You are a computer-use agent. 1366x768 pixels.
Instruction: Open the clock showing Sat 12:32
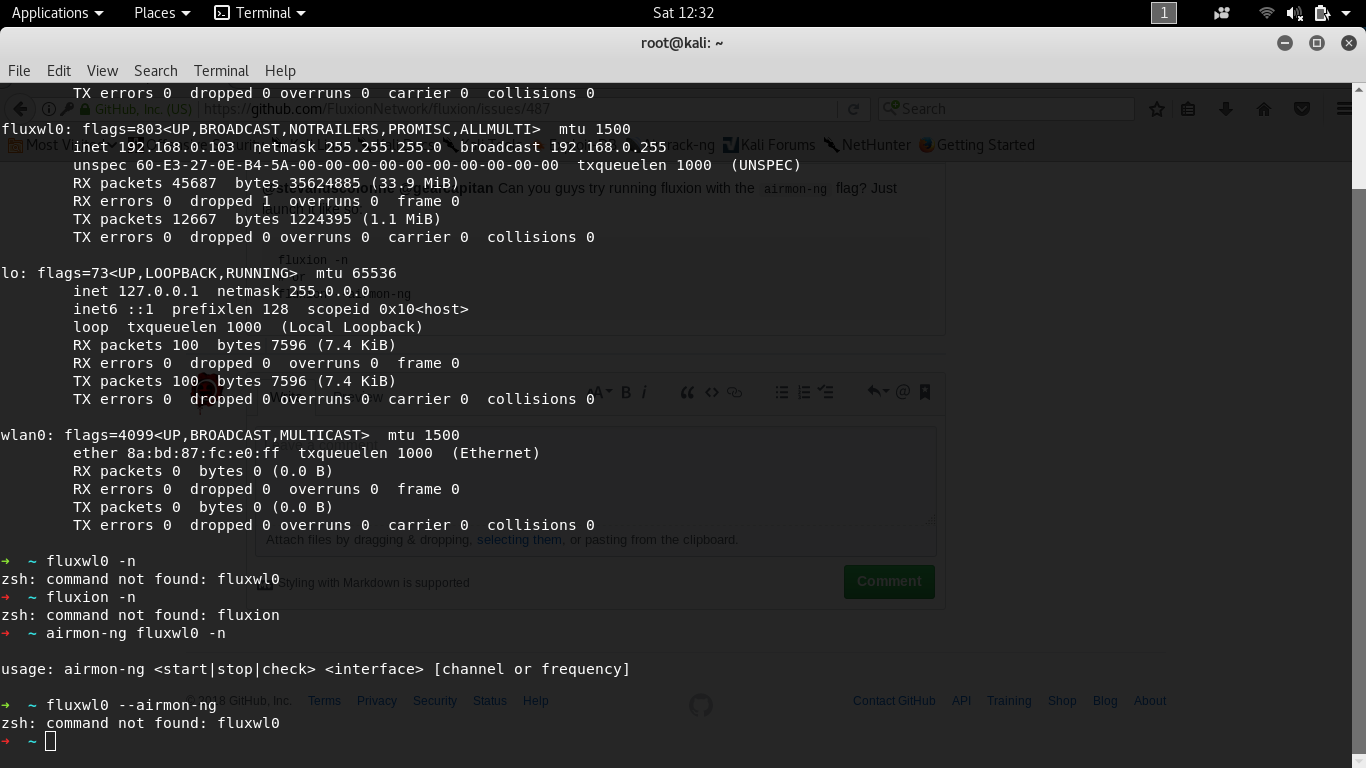pyautogui.click(x=683, y=13)
